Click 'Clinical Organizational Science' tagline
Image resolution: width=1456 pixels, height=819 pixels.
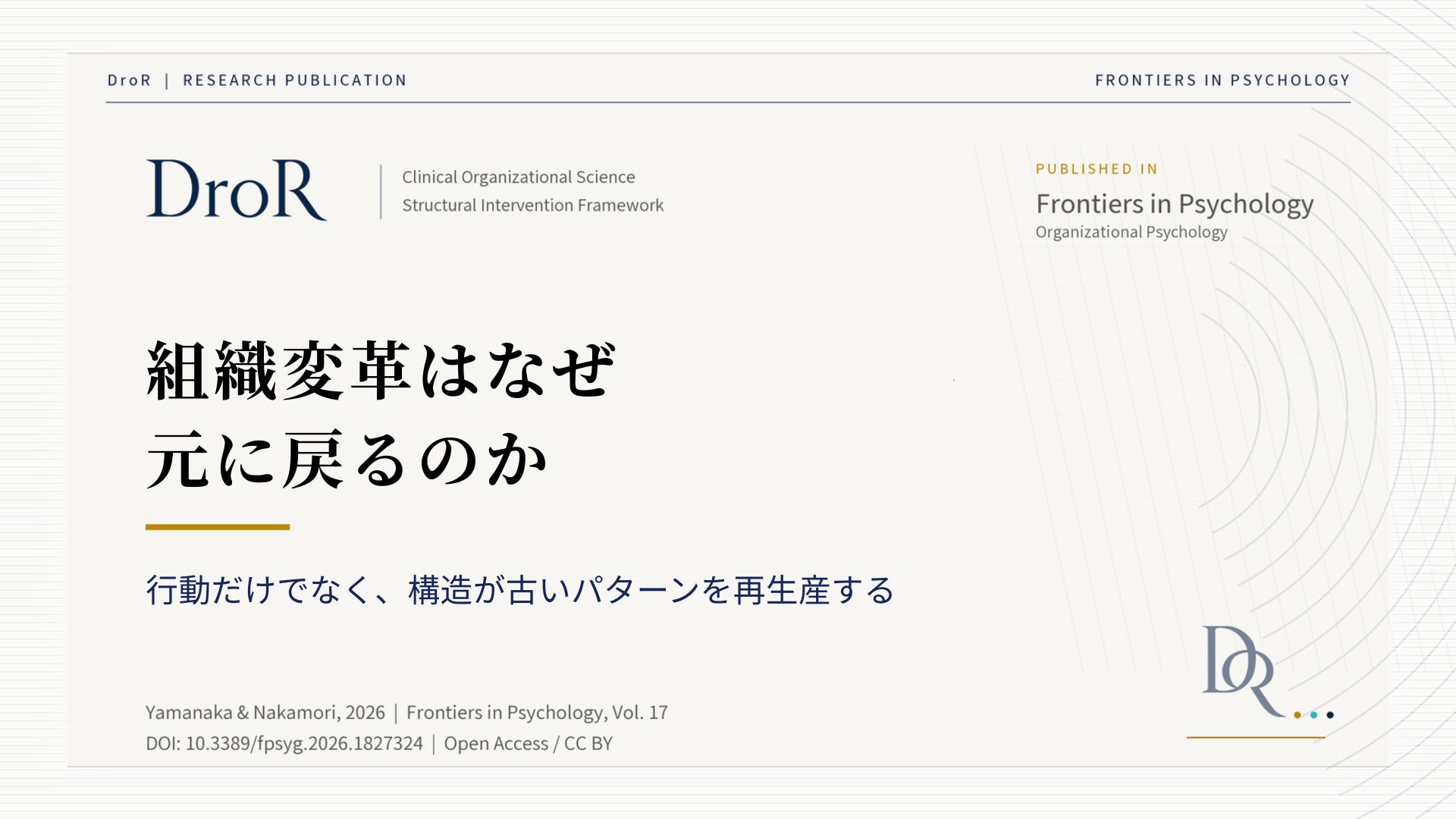pyautogui.click(x=519, y=177)
